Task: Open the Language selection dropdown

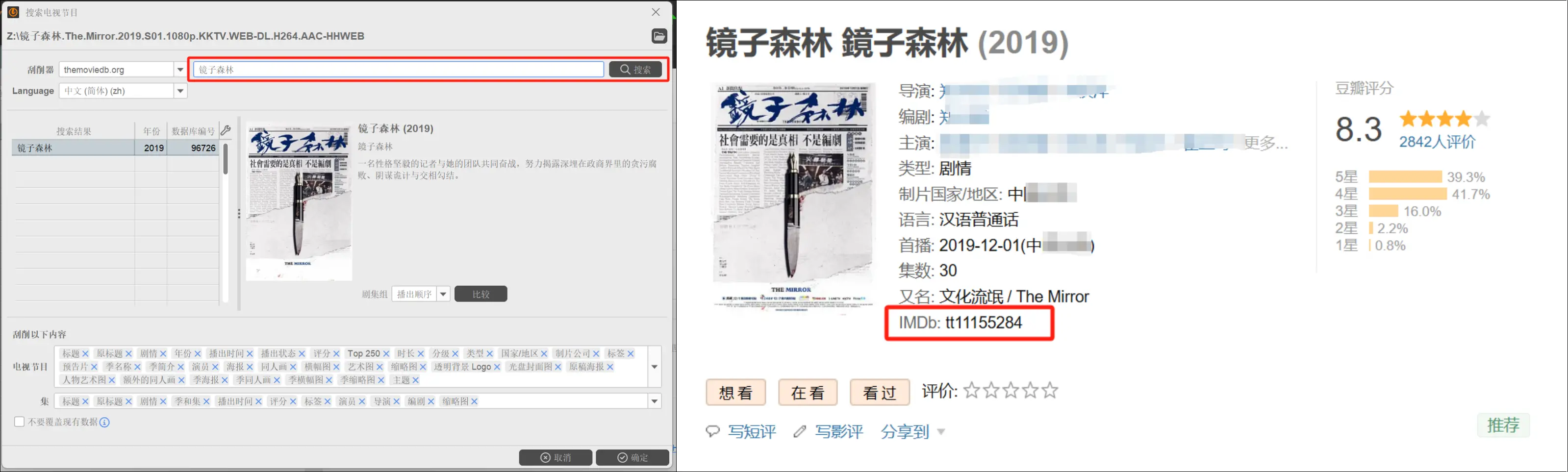Action: tap(180, 91)
